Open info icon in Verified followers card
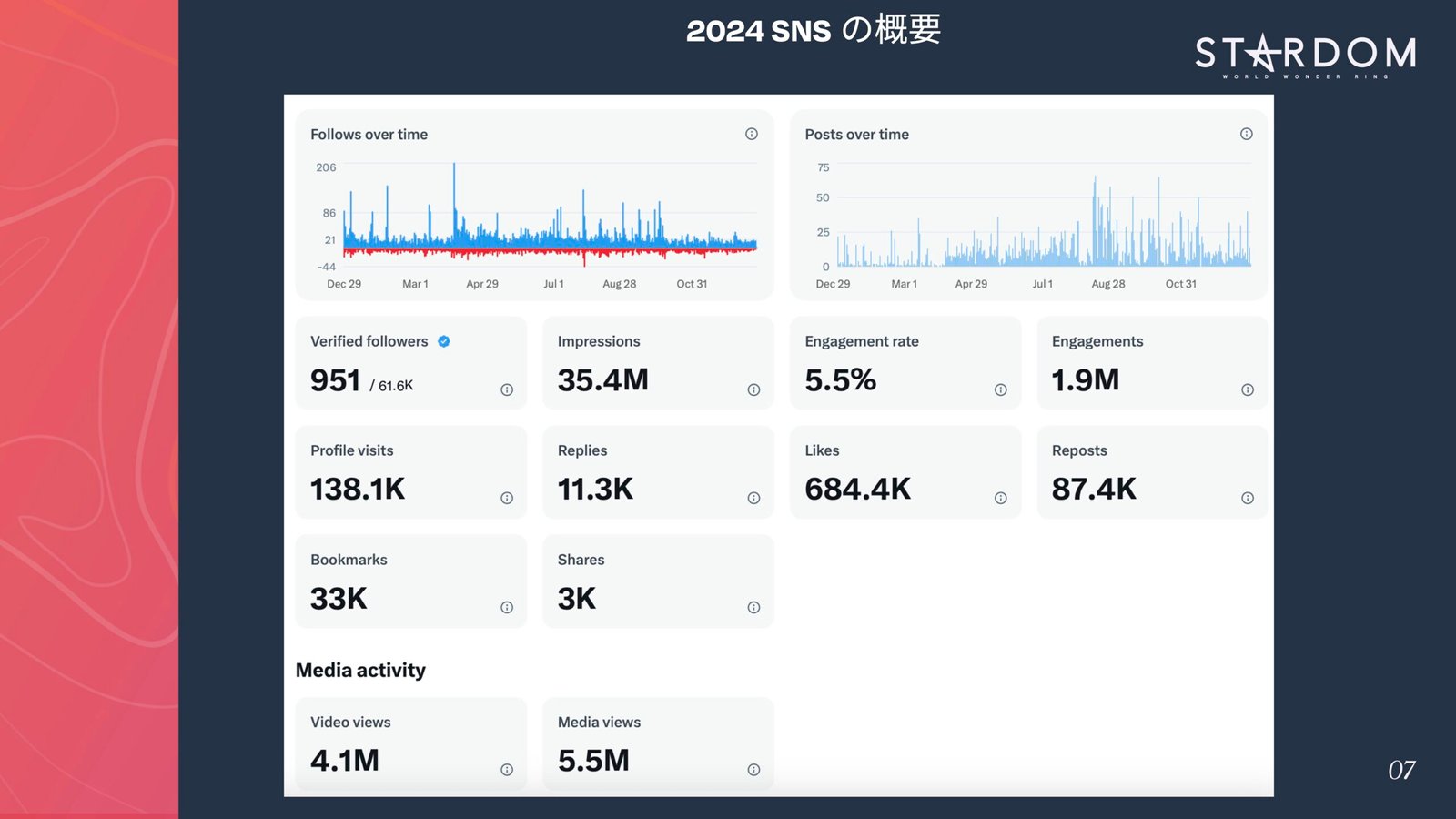 [x=507, y=389]
